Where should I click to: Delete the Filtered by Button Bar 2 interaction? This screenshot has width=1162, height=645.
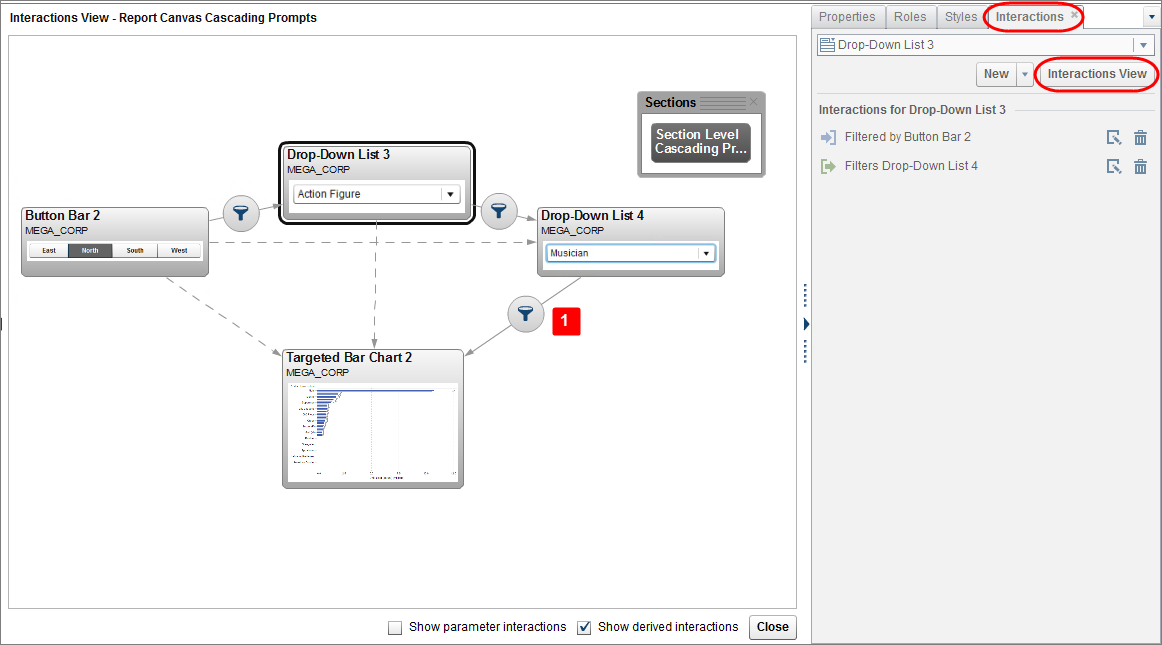tap(1141, 137)
